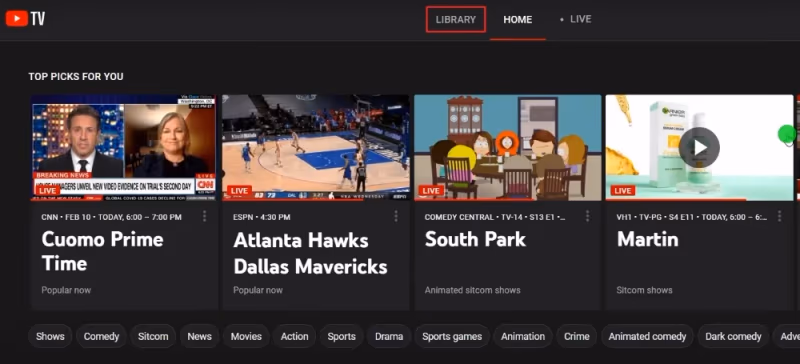The height and width of the screenshot is (364, 800).
Task: Click the LIVE badge on CNN thumbnail
Action: (47, 190)
